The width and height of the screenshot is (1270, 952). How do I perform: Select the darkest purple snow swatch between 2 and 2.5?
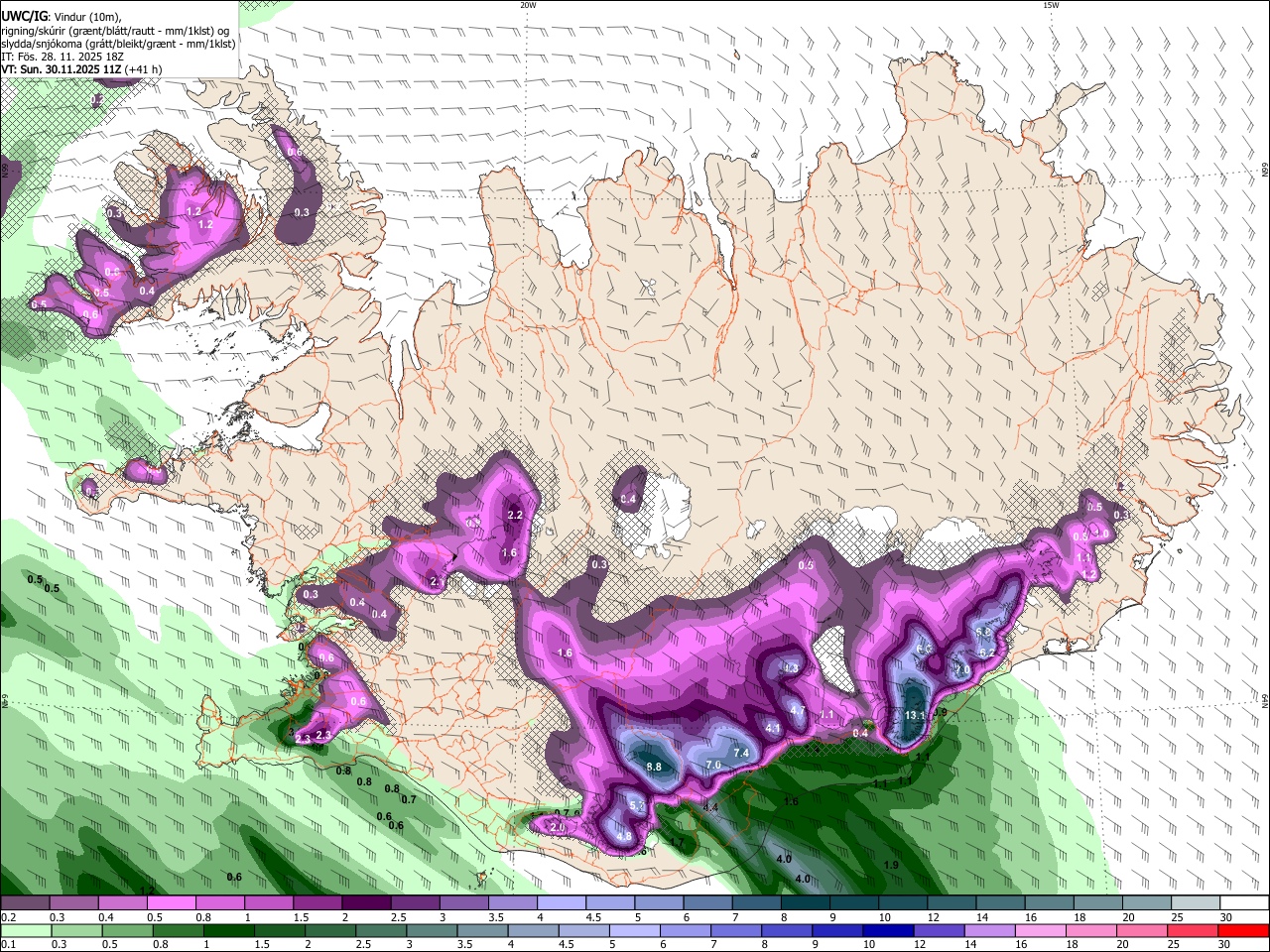pyautogui.click(x=365, y=903)
